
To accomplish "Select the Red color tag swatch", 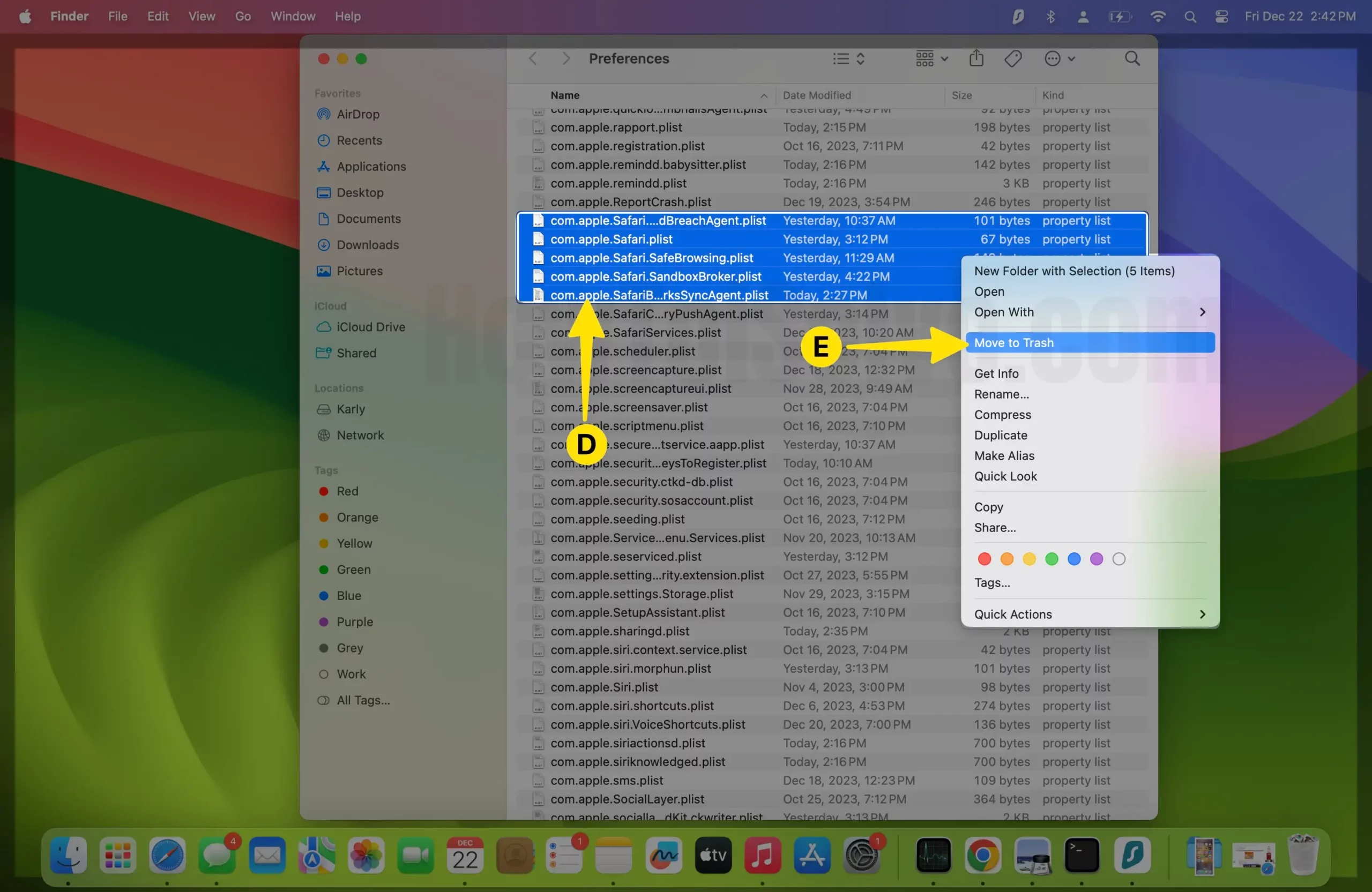I will click(984, 559).
